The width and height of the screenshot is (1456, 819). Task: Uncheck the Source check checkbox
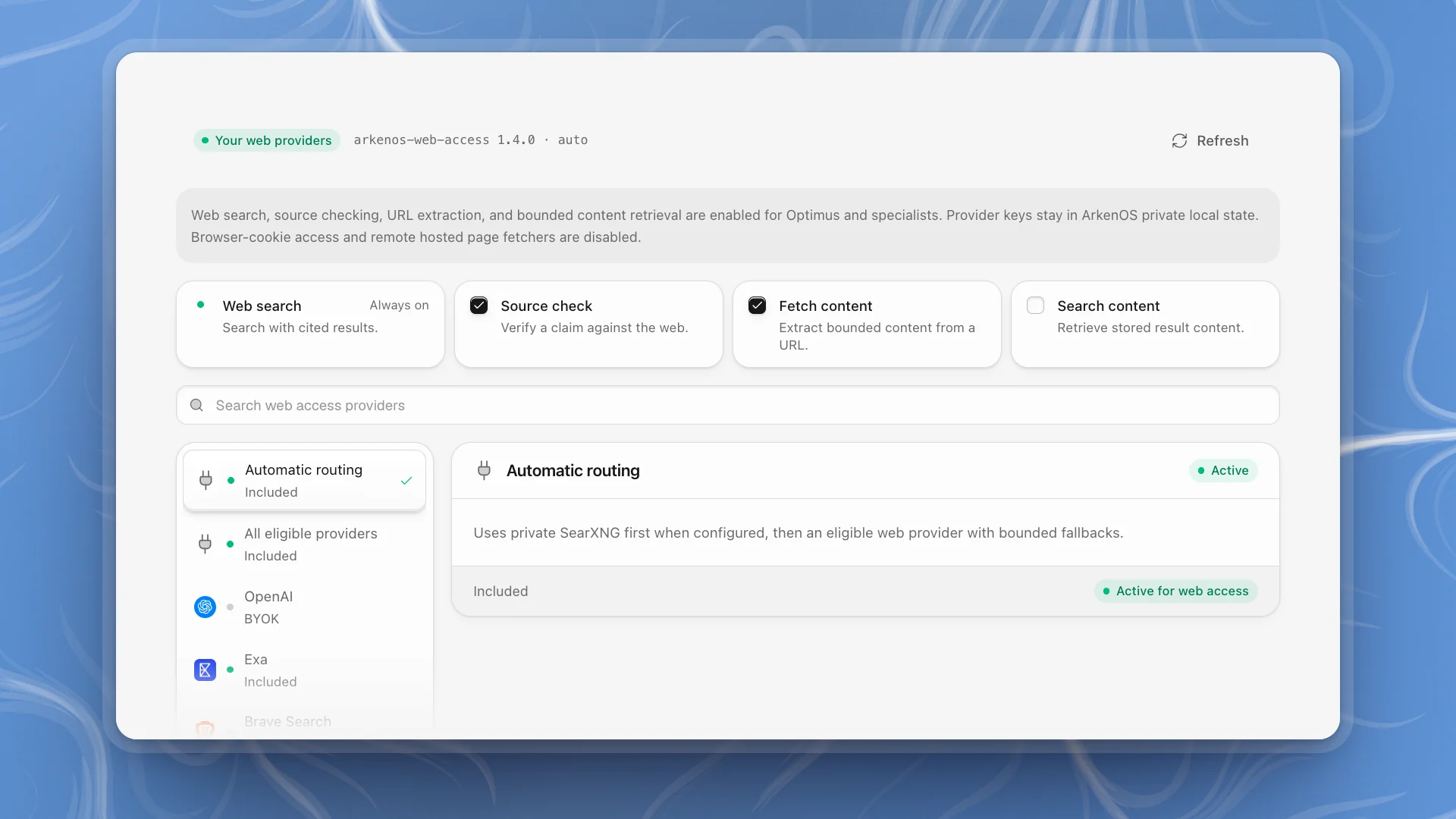pos(479,306)
